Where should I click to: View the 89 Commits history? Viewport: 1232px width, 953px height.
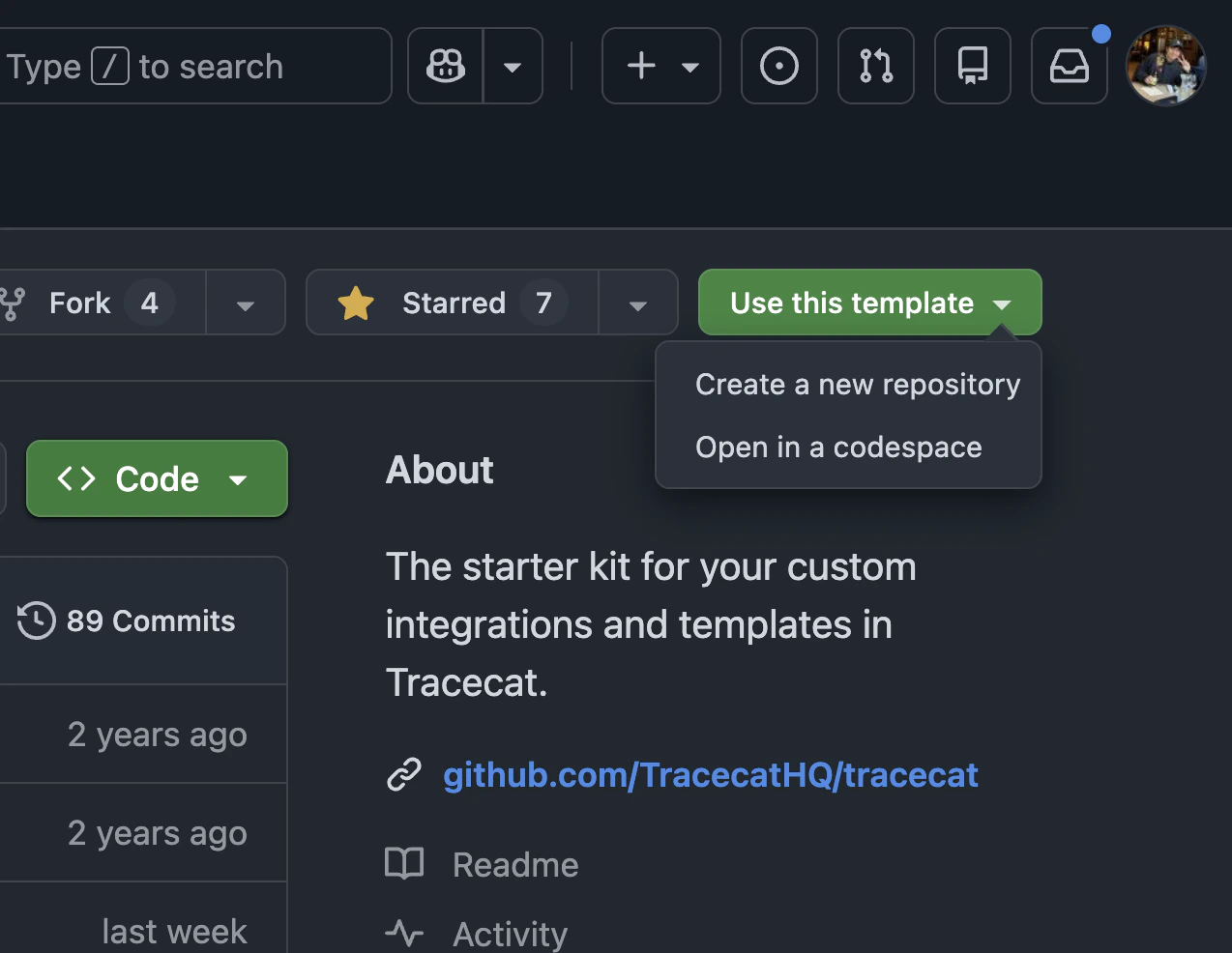150,621
